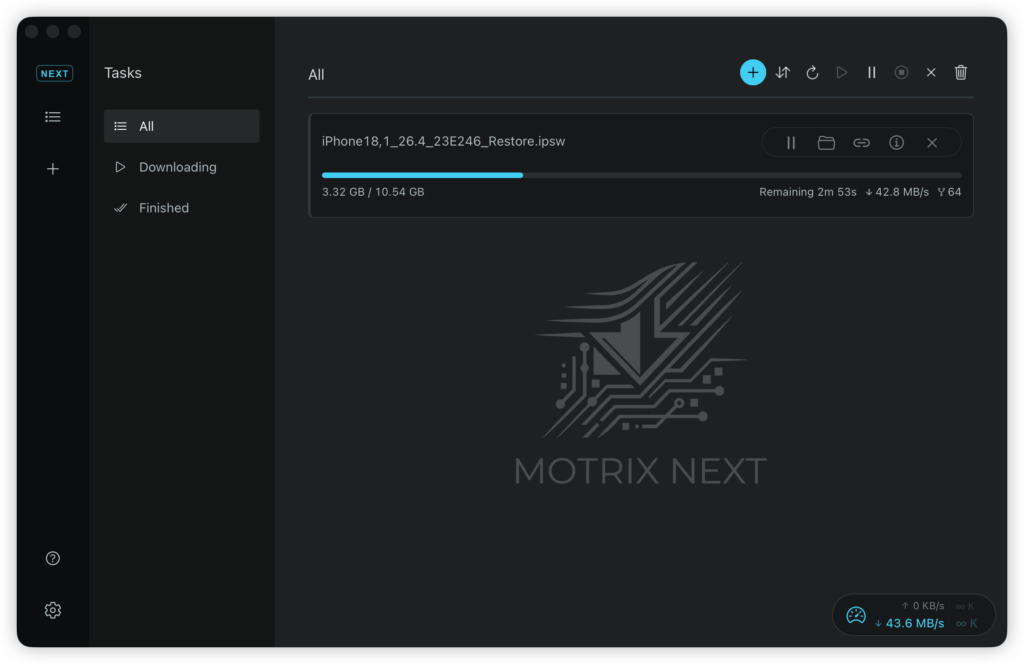1024x664 pixels.
Task: Cancel the iPhone18 download task
Action: click(x=931, y=142)
